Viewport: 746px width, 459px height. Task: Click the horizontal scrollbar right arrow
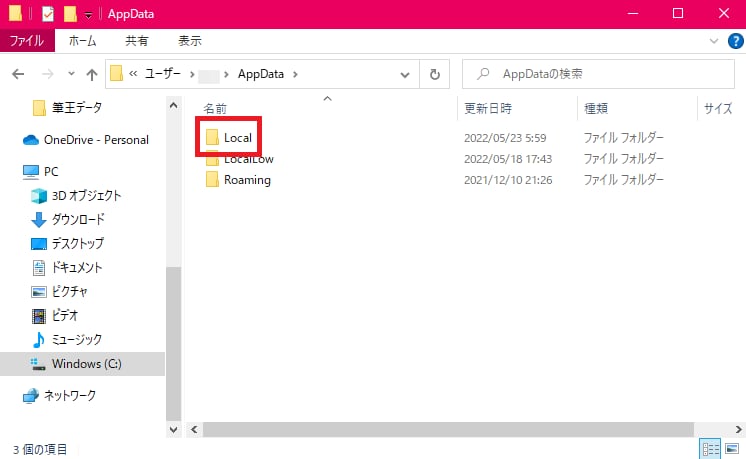pyautogui.click(x=738, y=430)
